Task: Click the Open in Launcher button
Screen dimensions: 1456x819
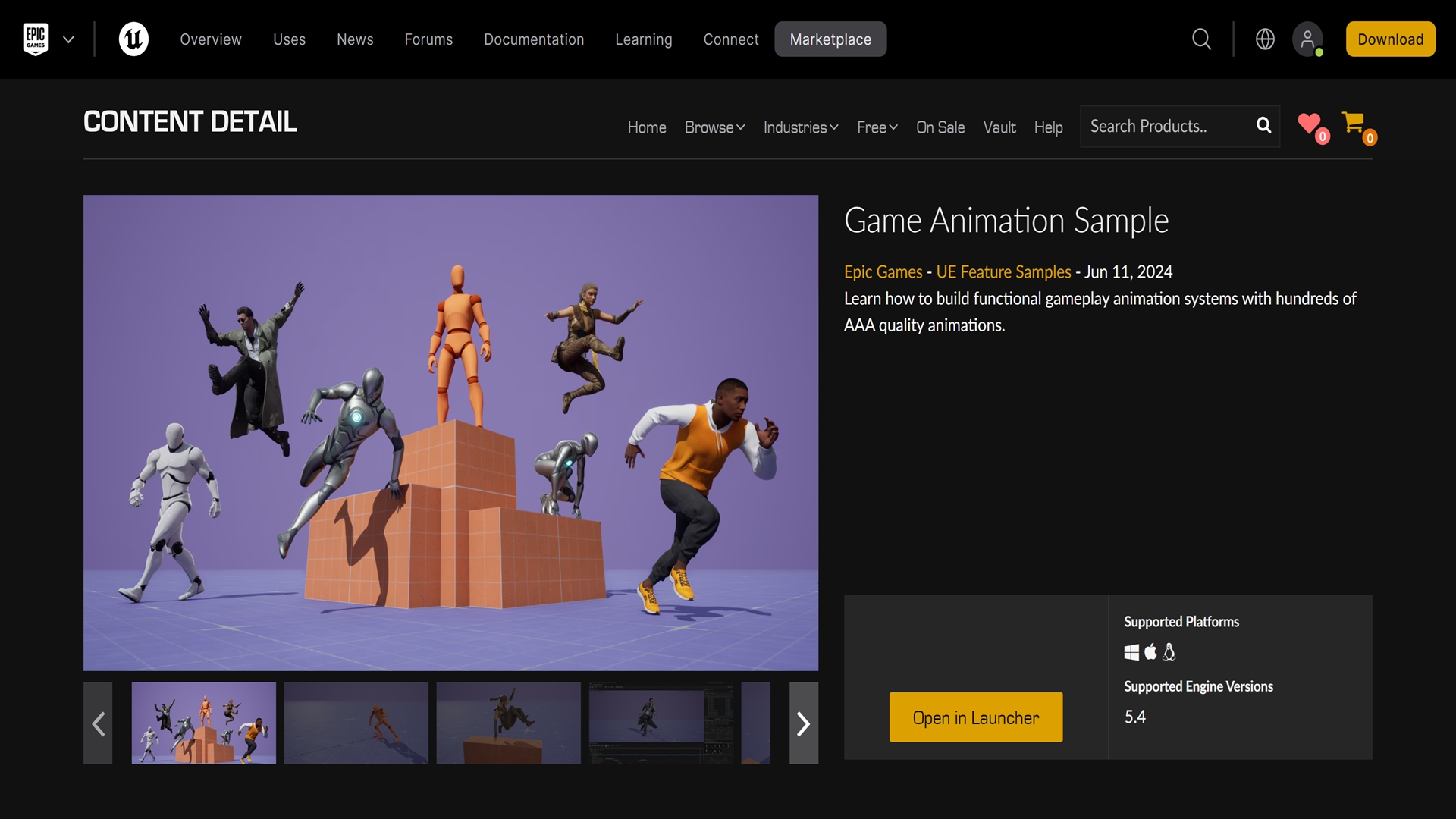Action: click(975, 717)
